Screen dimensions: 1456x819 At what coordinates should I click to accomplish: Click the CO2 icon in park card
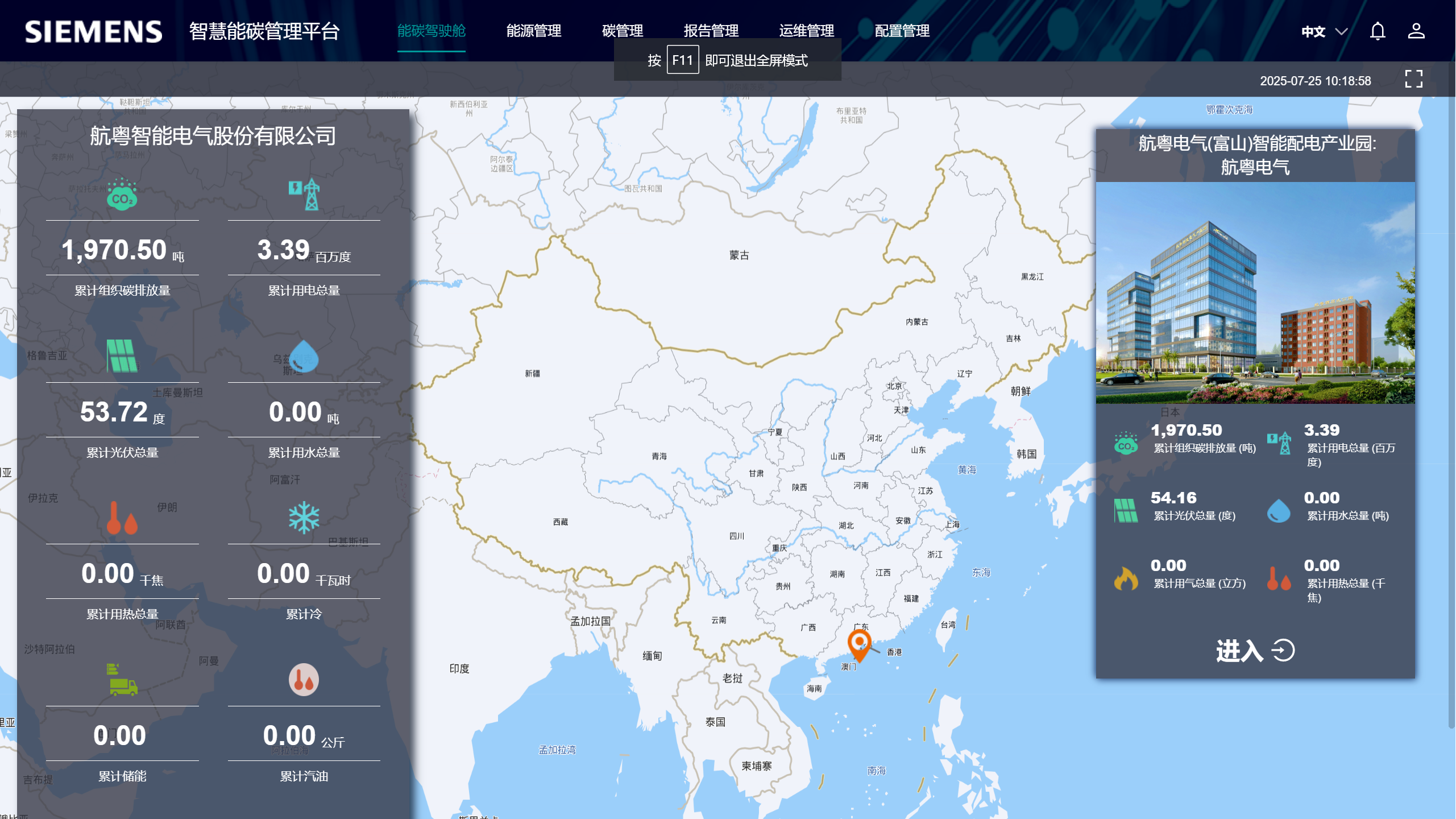pyautogui.click(x=1126, y=443)
